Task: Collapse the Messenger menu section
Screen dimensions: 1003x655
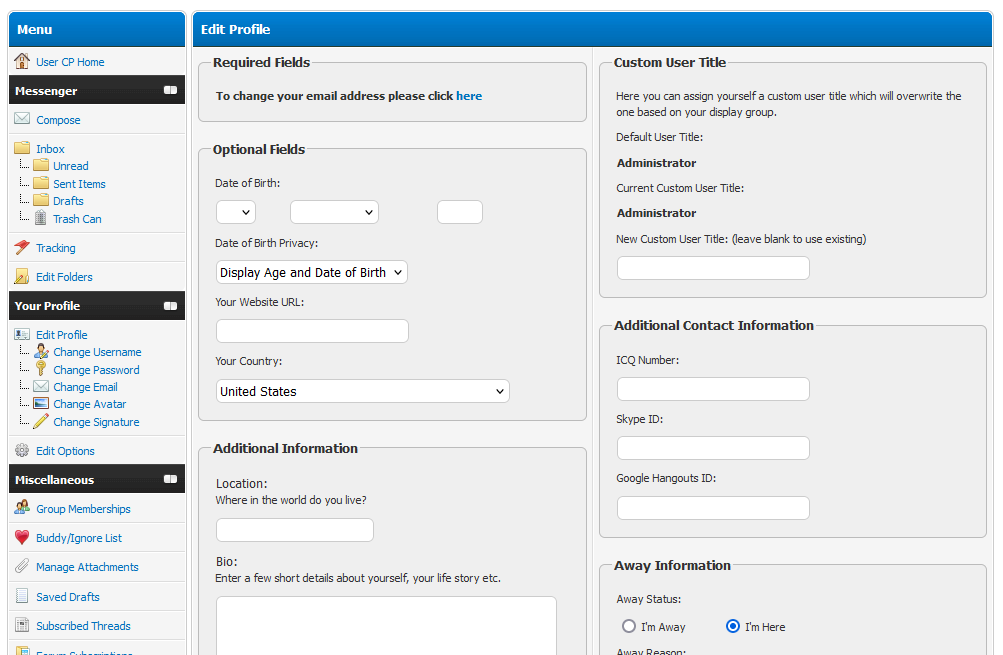Action: pyautogui.click(x=170, y=90)
